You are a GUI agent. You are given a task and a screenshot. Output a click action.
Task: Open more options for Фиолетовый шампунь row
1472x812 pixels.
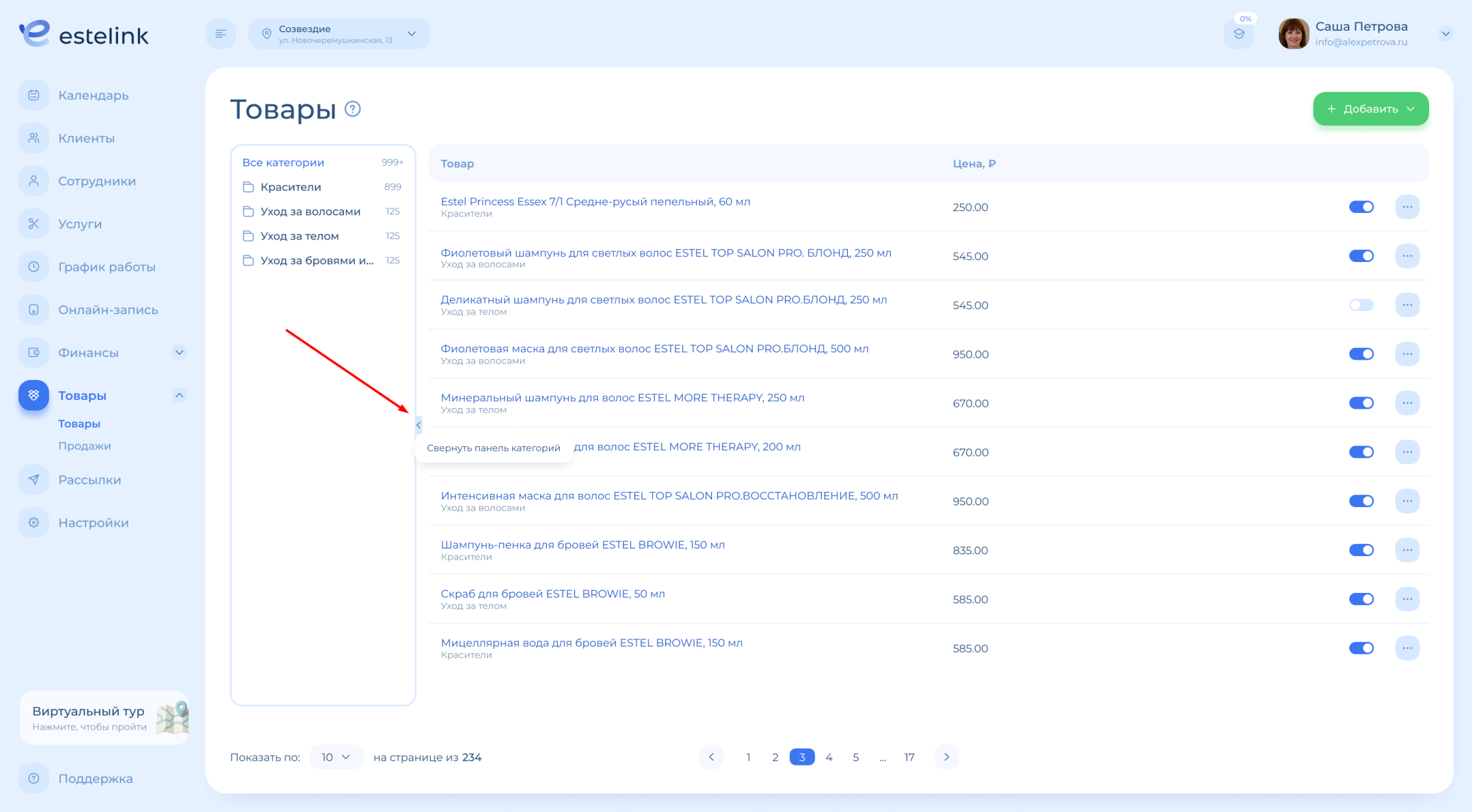[1407, 256]
